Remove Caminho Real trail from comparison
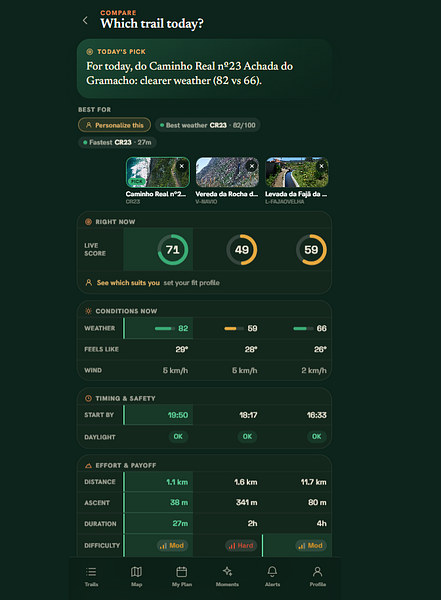This screenshot has width=441, height=600. tap(182, 166)
